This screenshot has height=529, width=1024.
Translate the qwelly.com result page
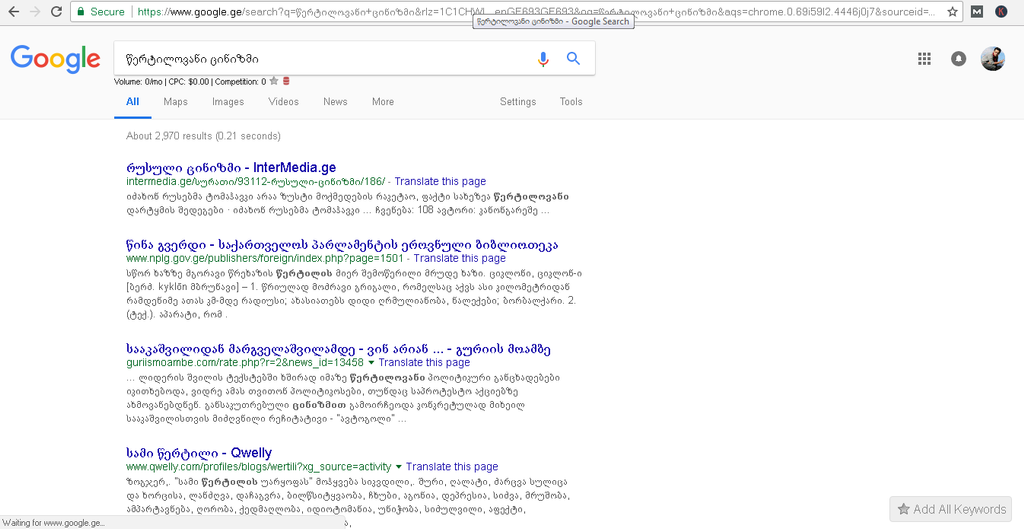pos(452,467)
